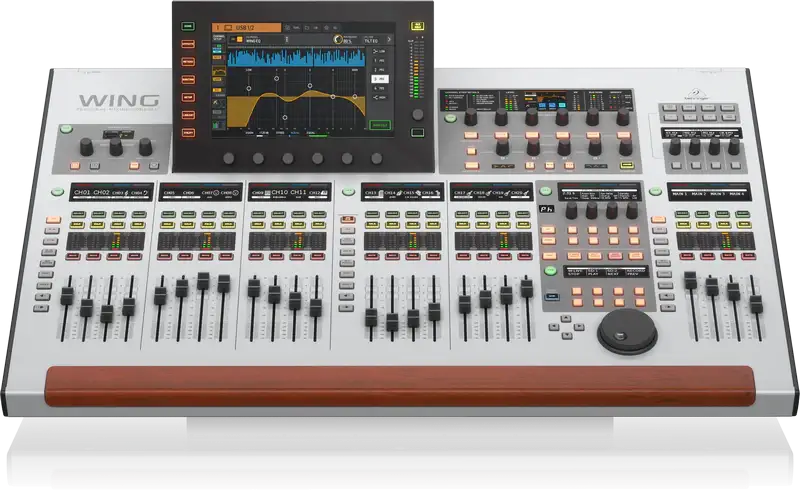
Task: Tap the SD1 PLAY label on transport display
Action: pyautogui.click(x=595, y=272)
